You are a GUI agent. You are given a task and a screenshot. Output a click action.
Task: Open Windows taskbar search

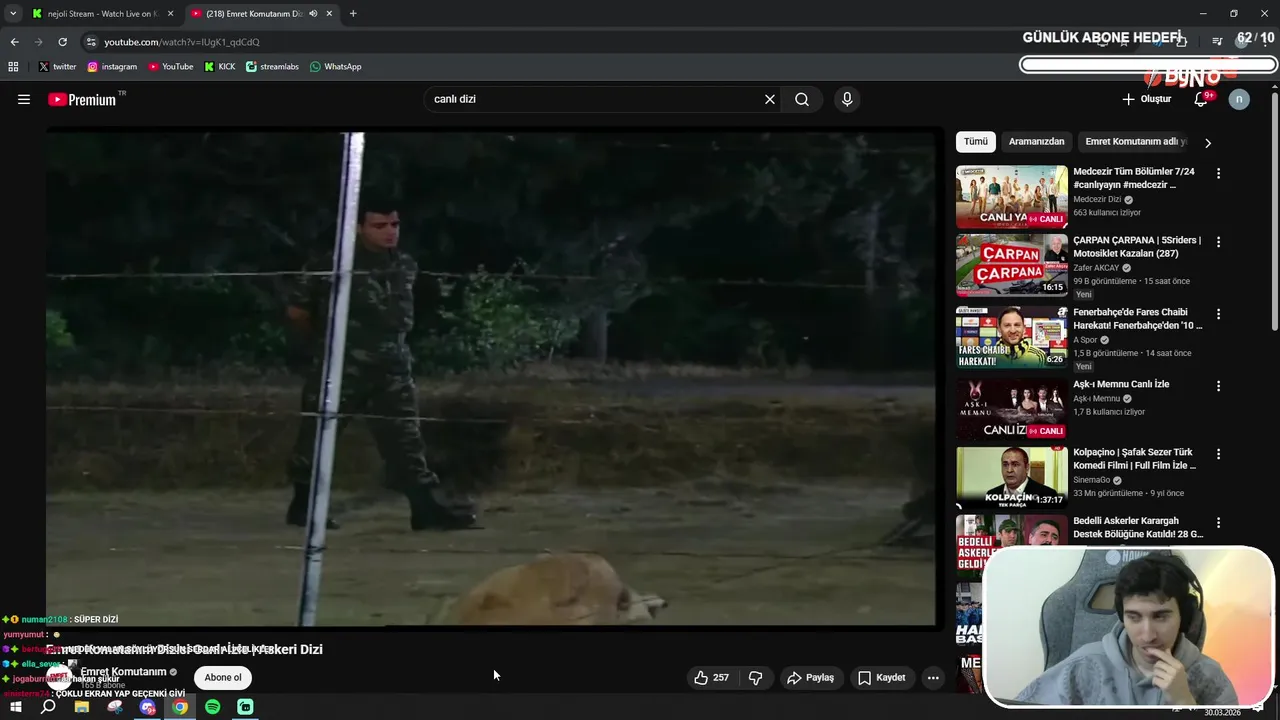pyautogui.click(x=48, y=707)
